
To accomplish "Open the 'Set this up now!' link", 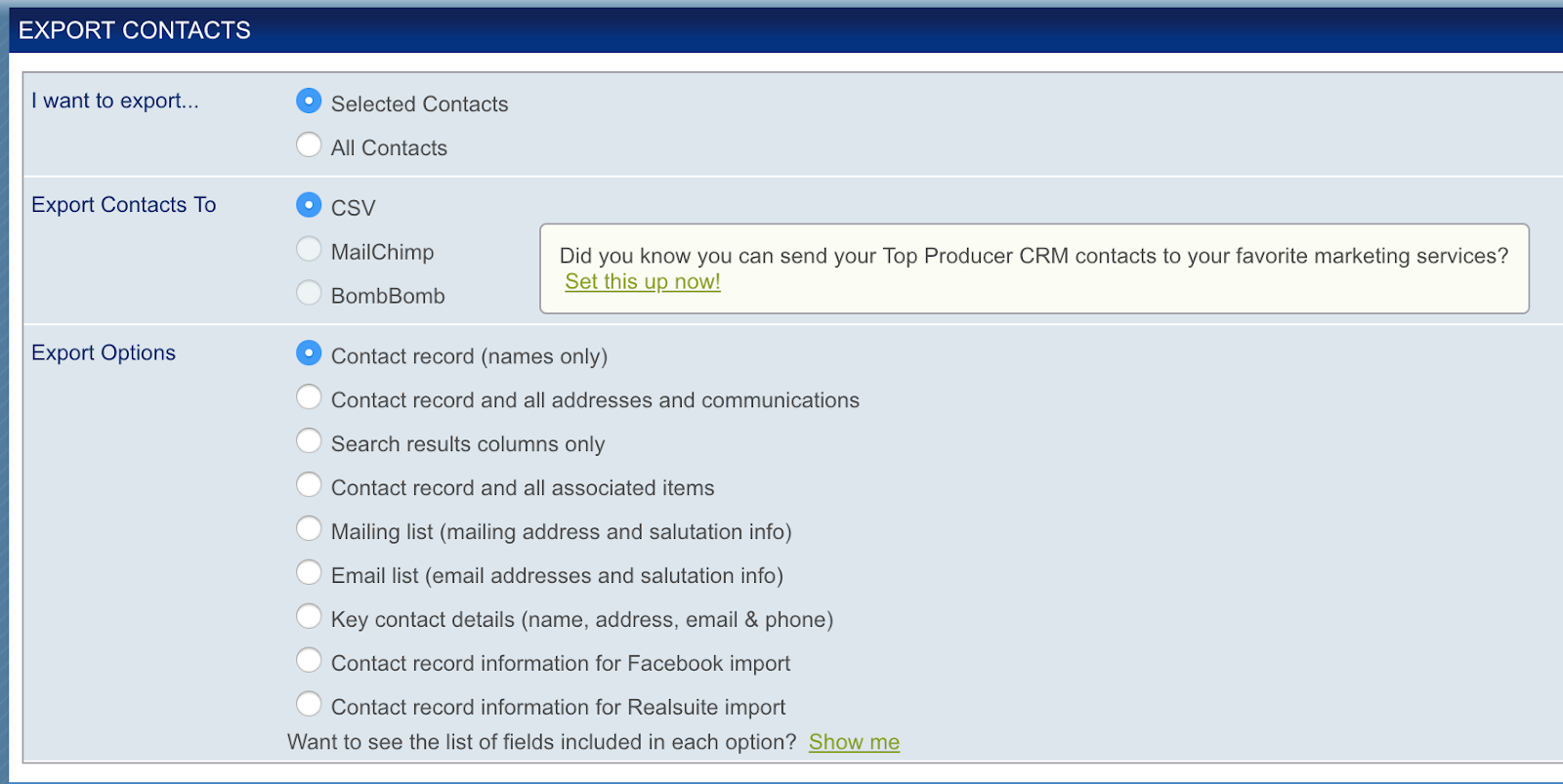I will tap(642, 282).
